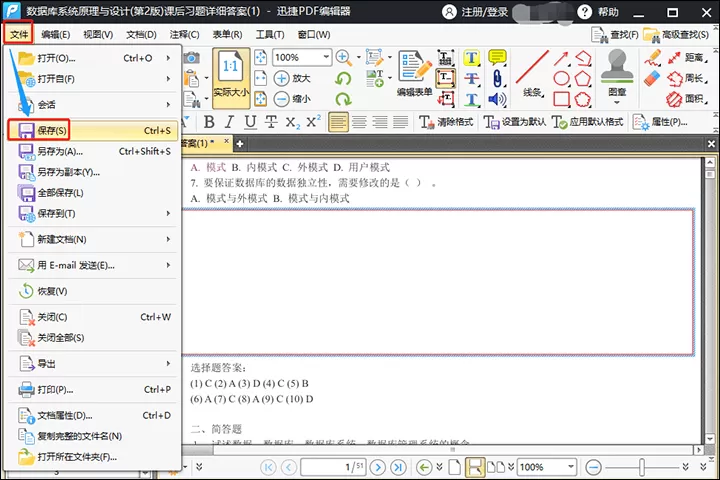Viewport: 720px width, 480px height.
Task: Open the 编辑(E) menu
Action: point(56,34)
